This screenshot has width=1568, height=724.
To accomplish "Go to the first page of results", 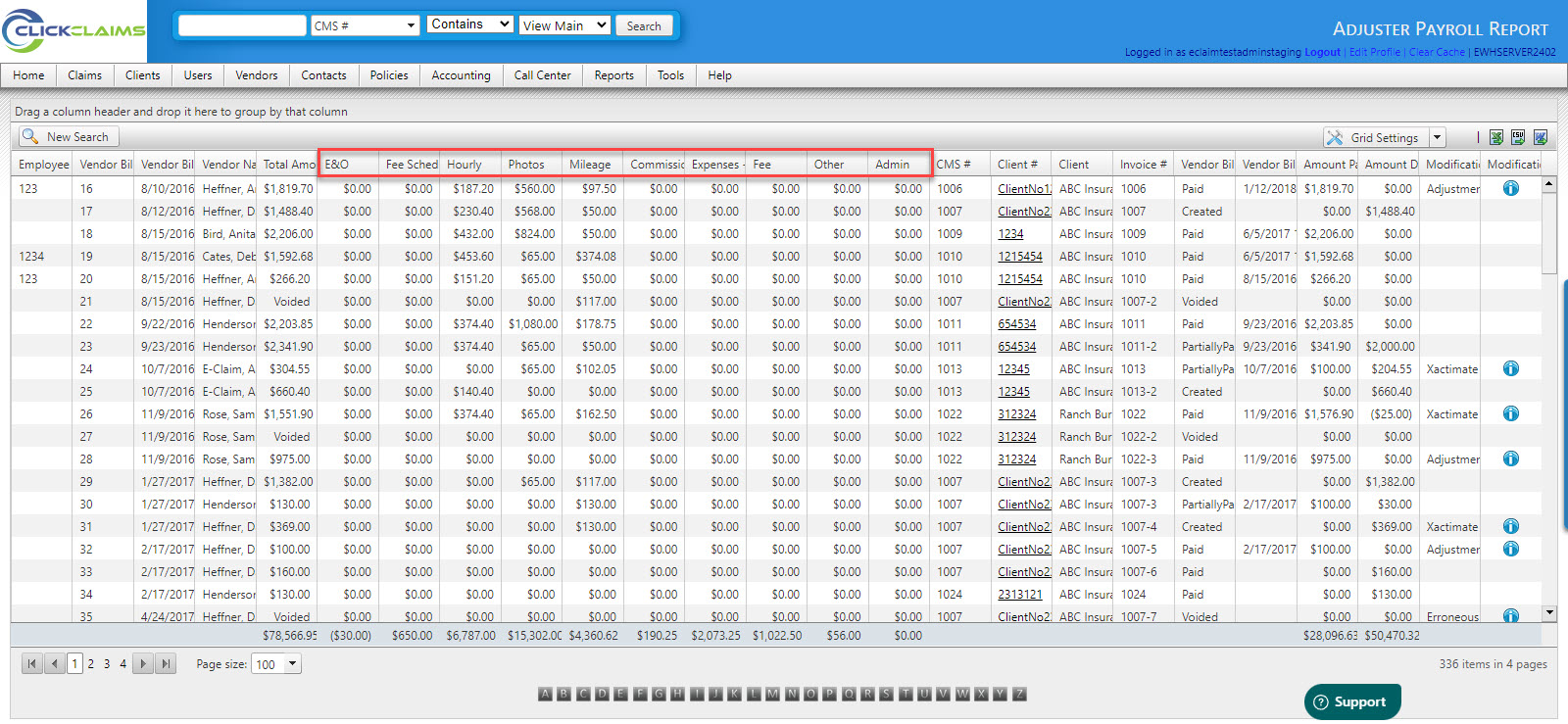I will pyautogui.click(x=32, y=663).
